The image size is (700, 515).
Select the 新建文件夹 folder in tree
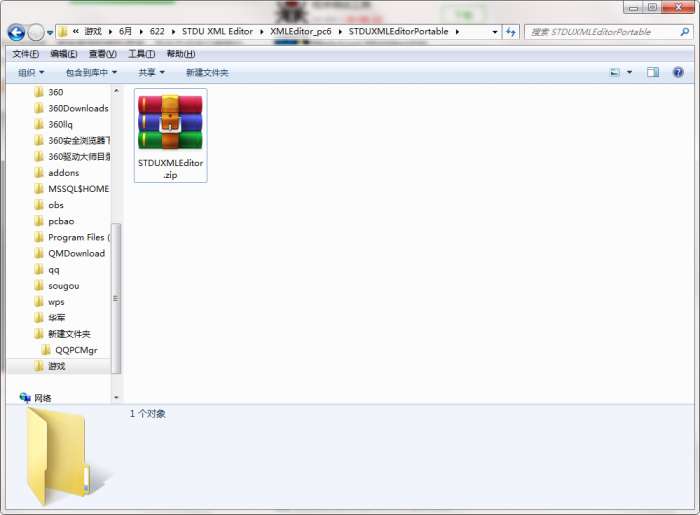[62, 334]
